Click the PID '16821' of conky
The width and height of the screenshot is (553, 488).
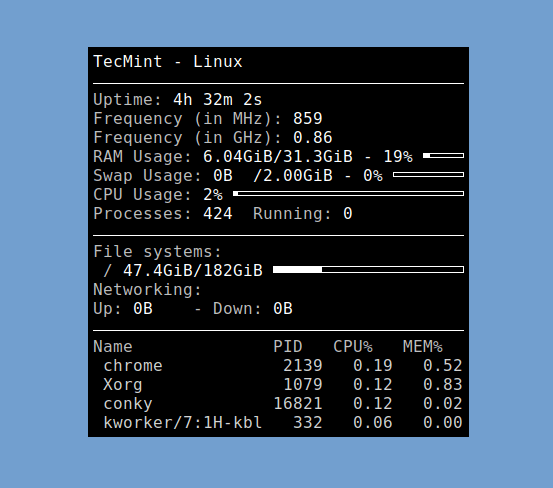[x=298, y=404]
